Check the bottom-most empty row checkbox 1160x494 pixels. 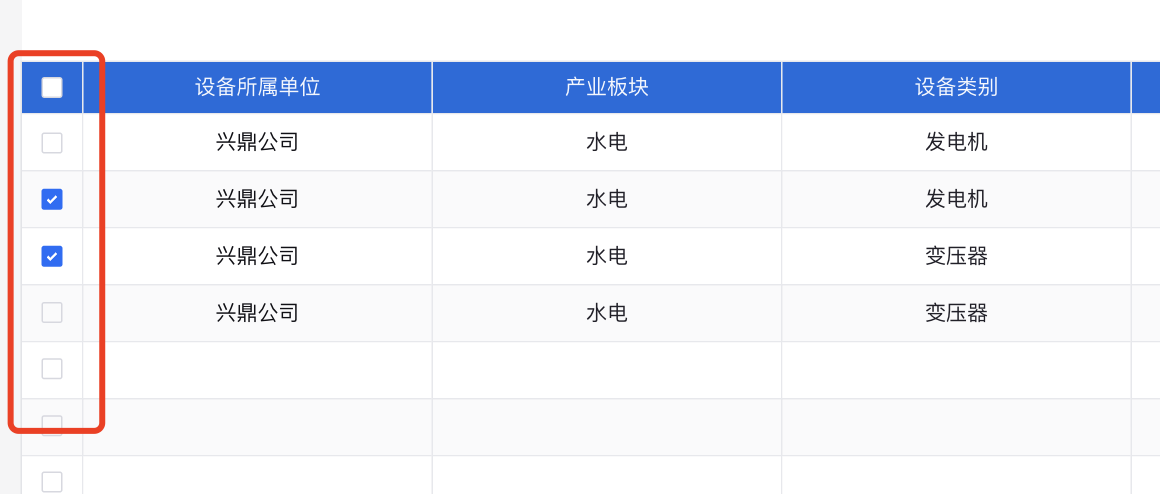(52, 481)
